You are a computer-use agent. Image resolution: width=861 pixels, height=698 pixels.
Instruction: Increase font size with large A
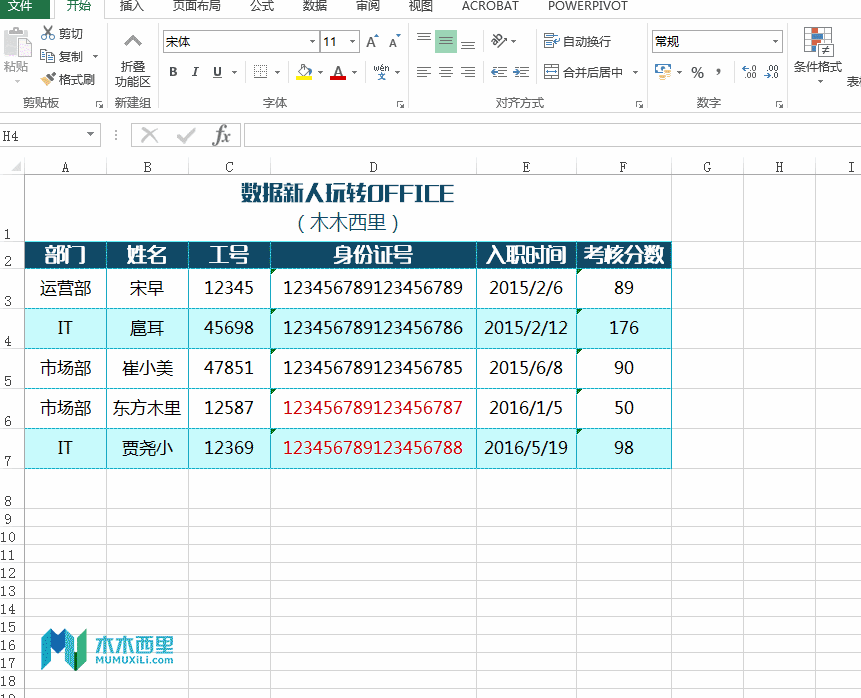tap(372, 42)
